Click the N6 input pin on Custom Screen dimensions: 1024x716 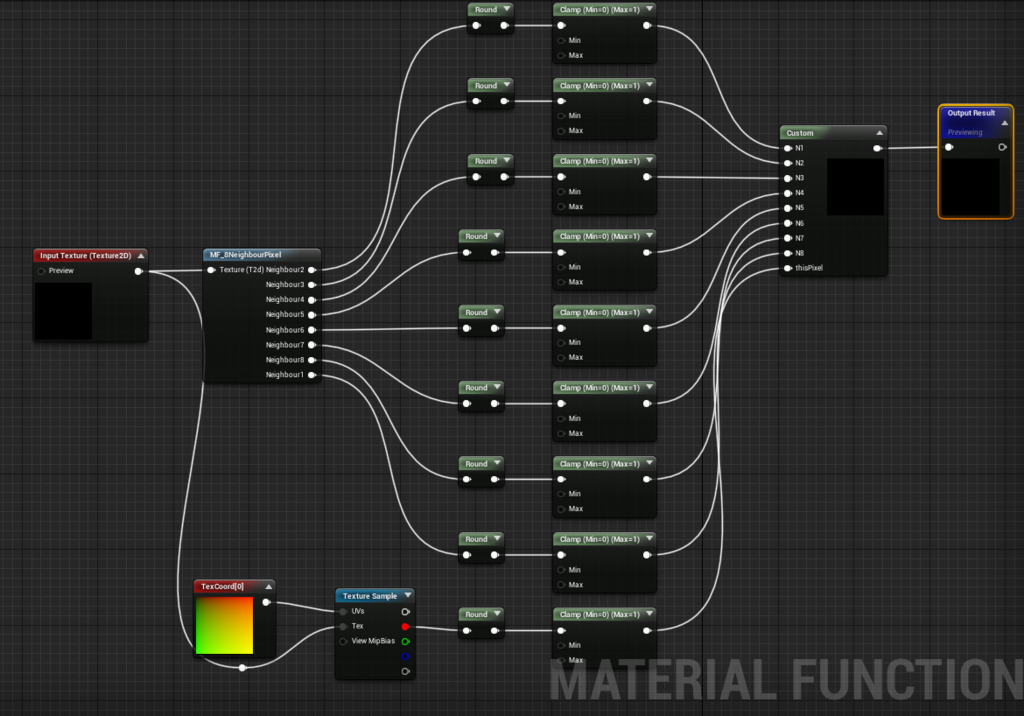788,223
